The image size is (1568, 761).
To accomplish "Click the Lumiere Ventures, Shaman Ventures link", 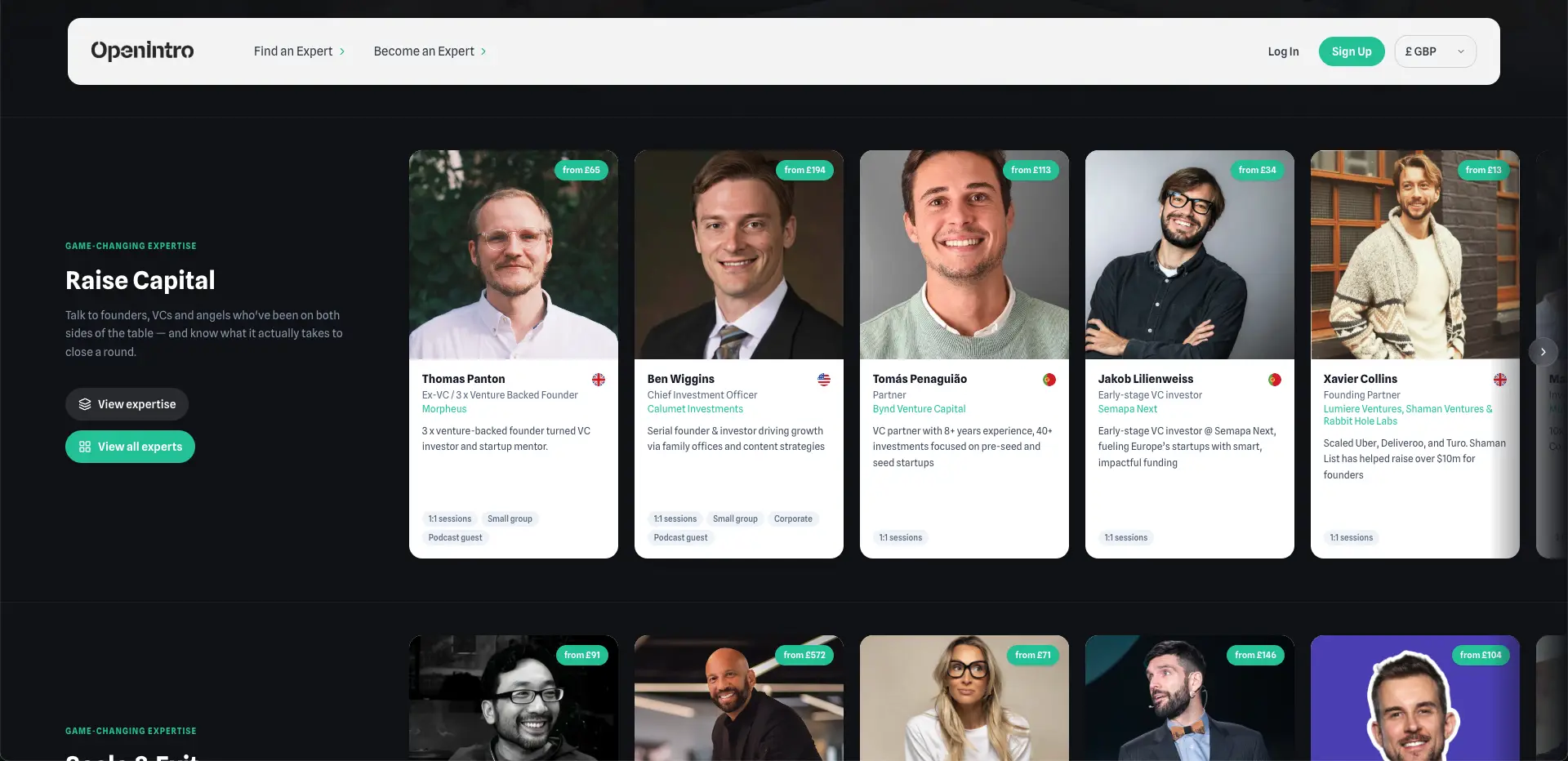I will pos(1408,415).
